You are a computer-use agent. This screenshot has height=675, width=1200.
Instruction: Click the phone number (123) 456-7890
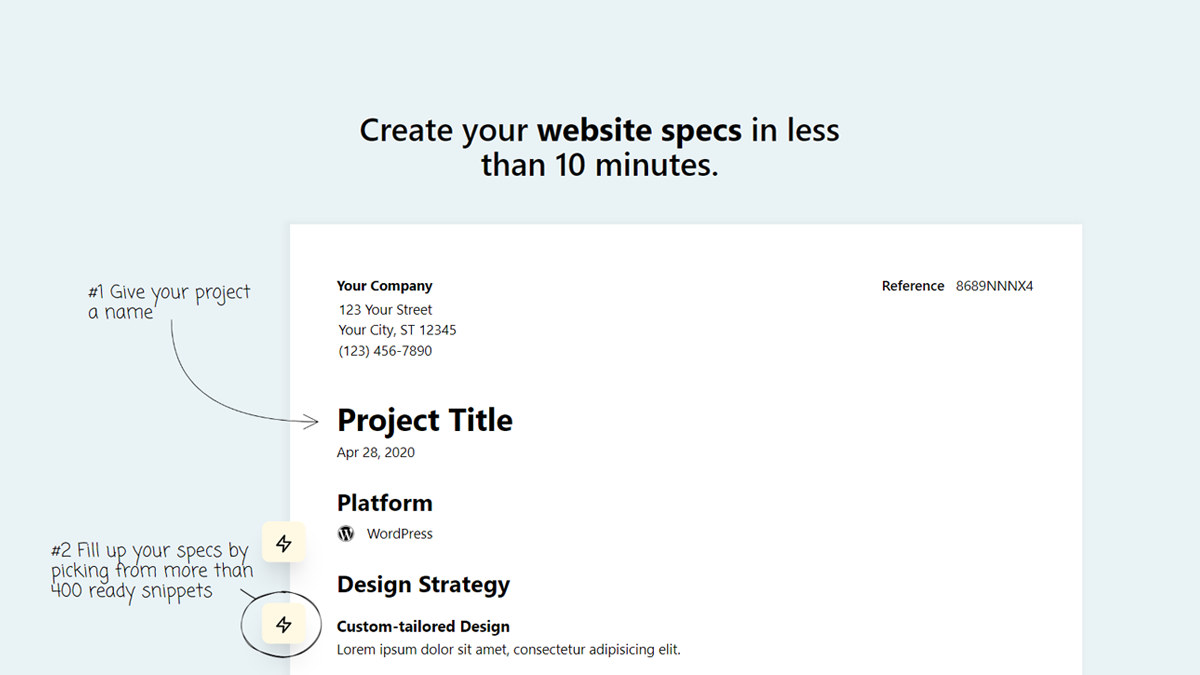click(x=386, y=351)
